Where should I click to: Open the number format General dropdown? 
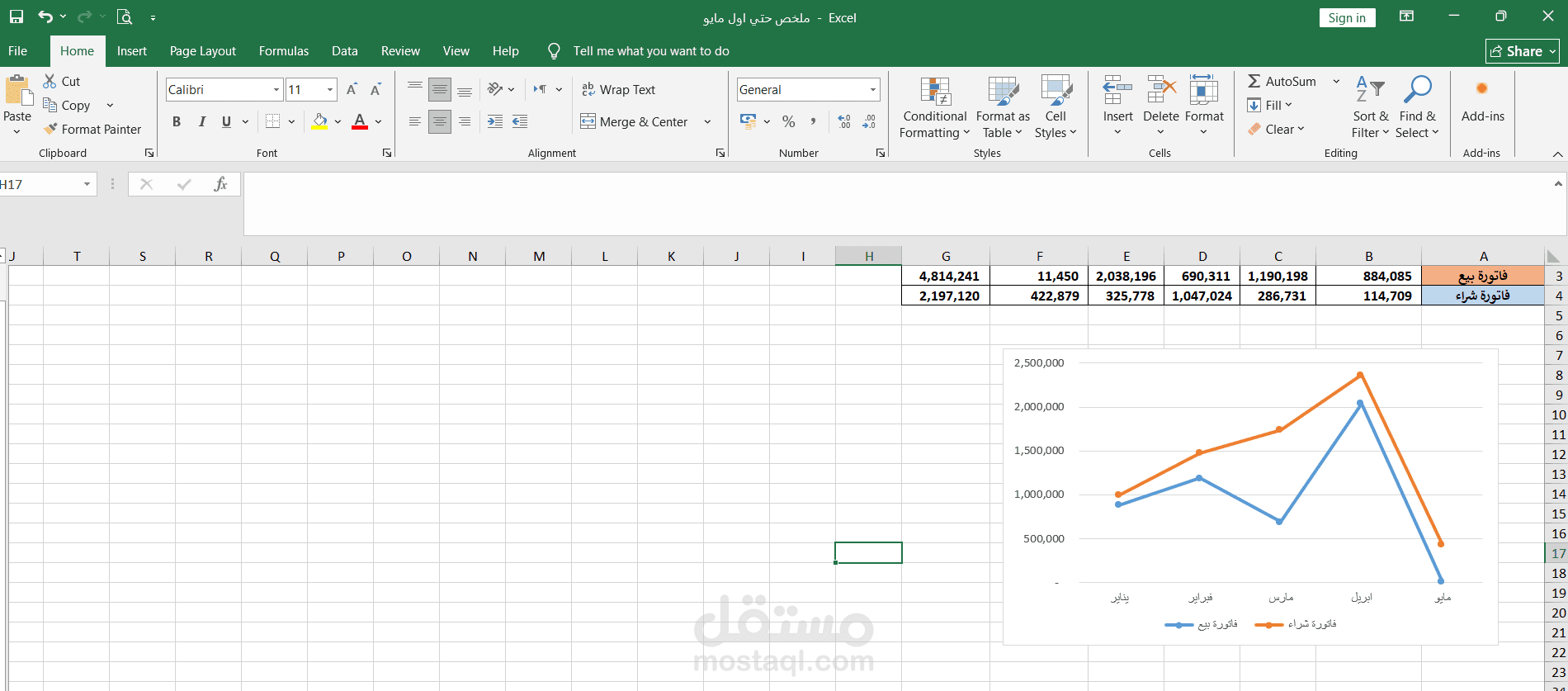(x=872, y=89)
